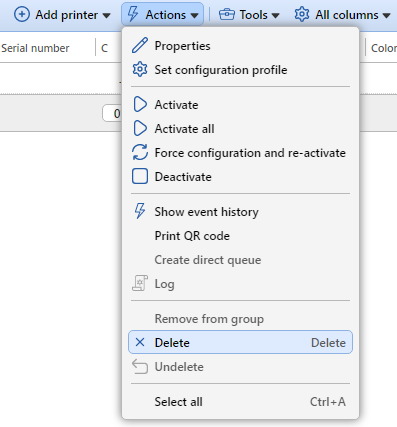This screenshot has width=397, height=427.
Task: Click the numeric field showing 0
Action: point(112,113)
